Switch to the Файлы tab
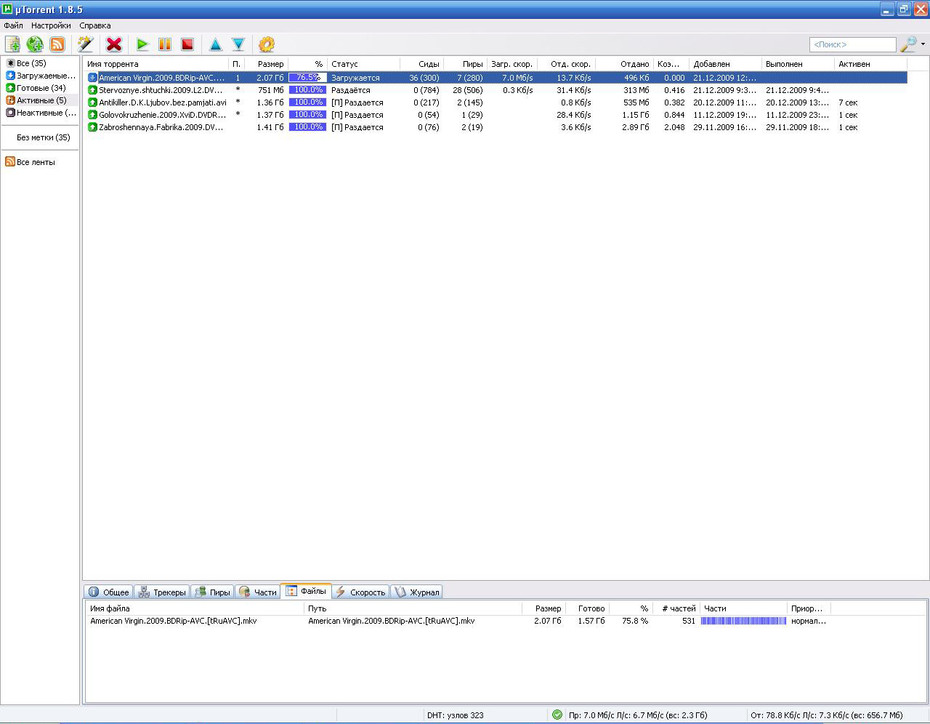 [x=306, y=591]
